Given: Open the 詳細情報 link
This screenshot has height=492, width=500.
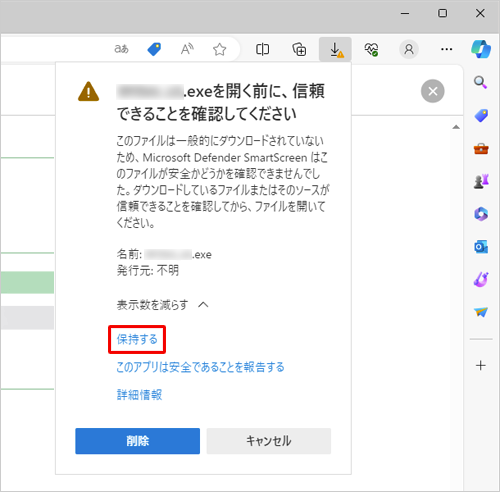Looking at the screenshot, I should coord(139,395).
